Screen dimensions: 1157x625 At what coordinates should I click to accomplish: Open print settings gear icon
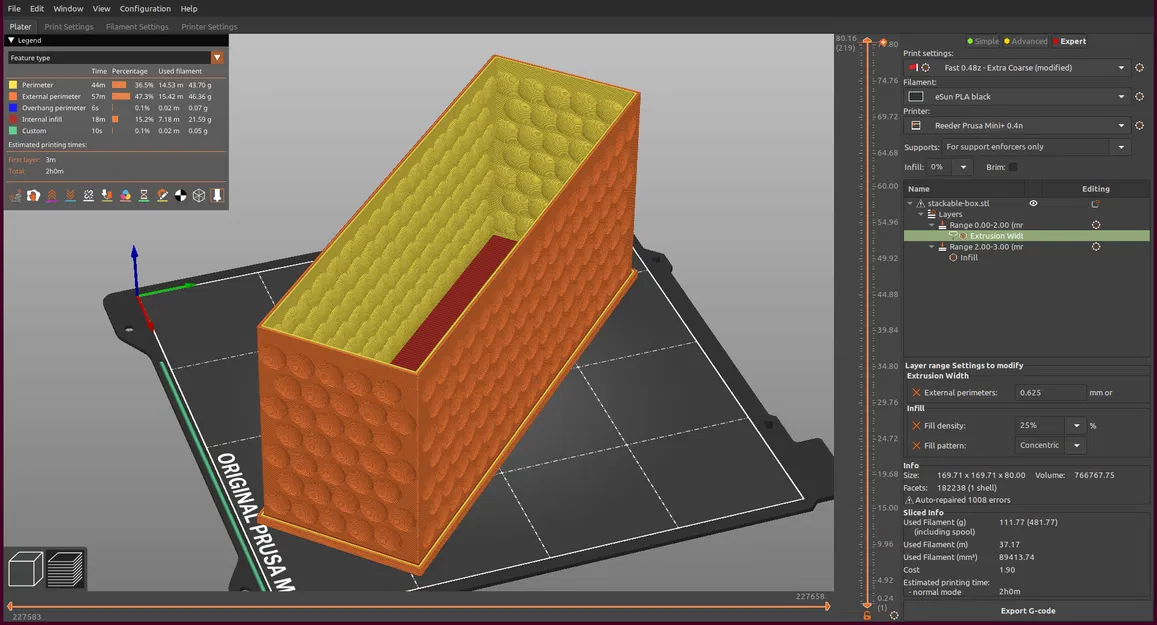(1139, 67)
